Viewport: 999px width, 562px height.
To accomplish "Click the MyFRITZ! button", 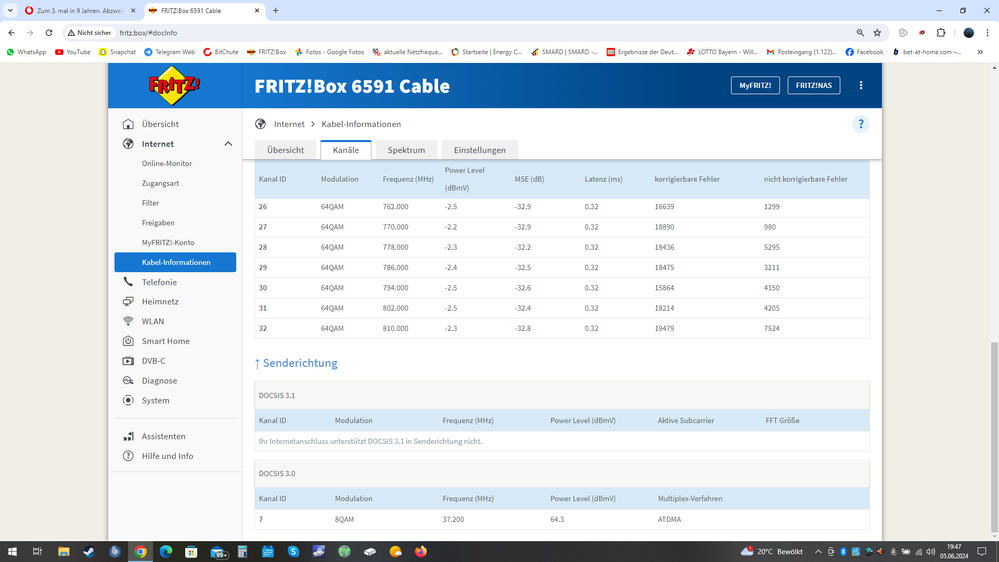I will pyautogui.click(x=755, y=86).
